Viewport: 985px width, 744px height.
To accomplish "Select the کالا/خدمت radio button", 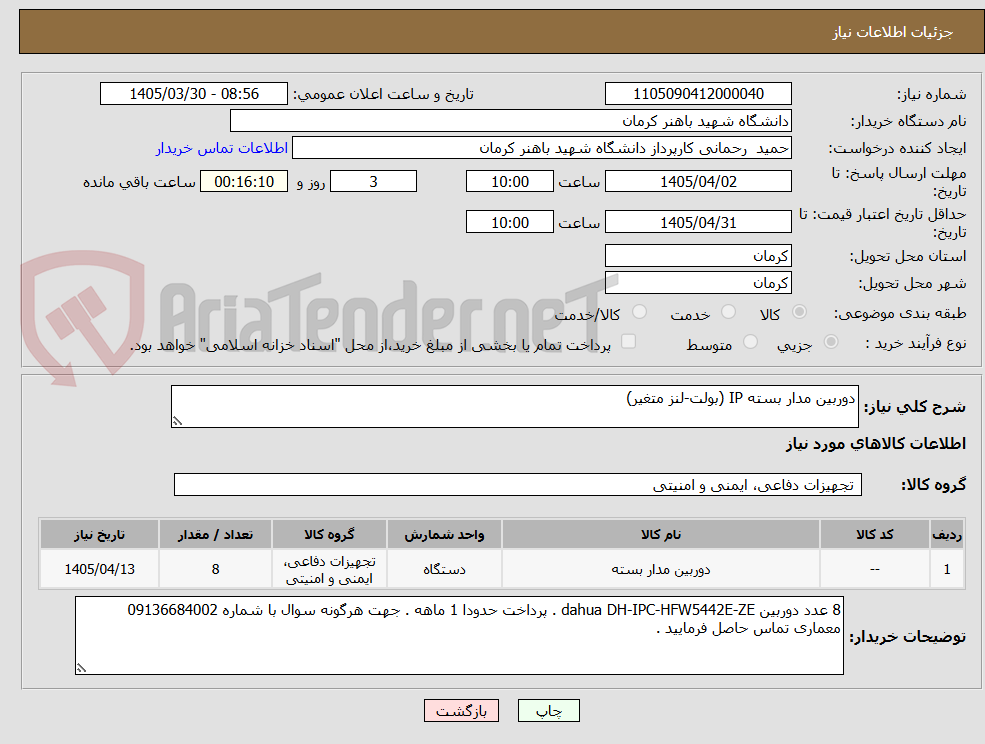I will (639, 312).
